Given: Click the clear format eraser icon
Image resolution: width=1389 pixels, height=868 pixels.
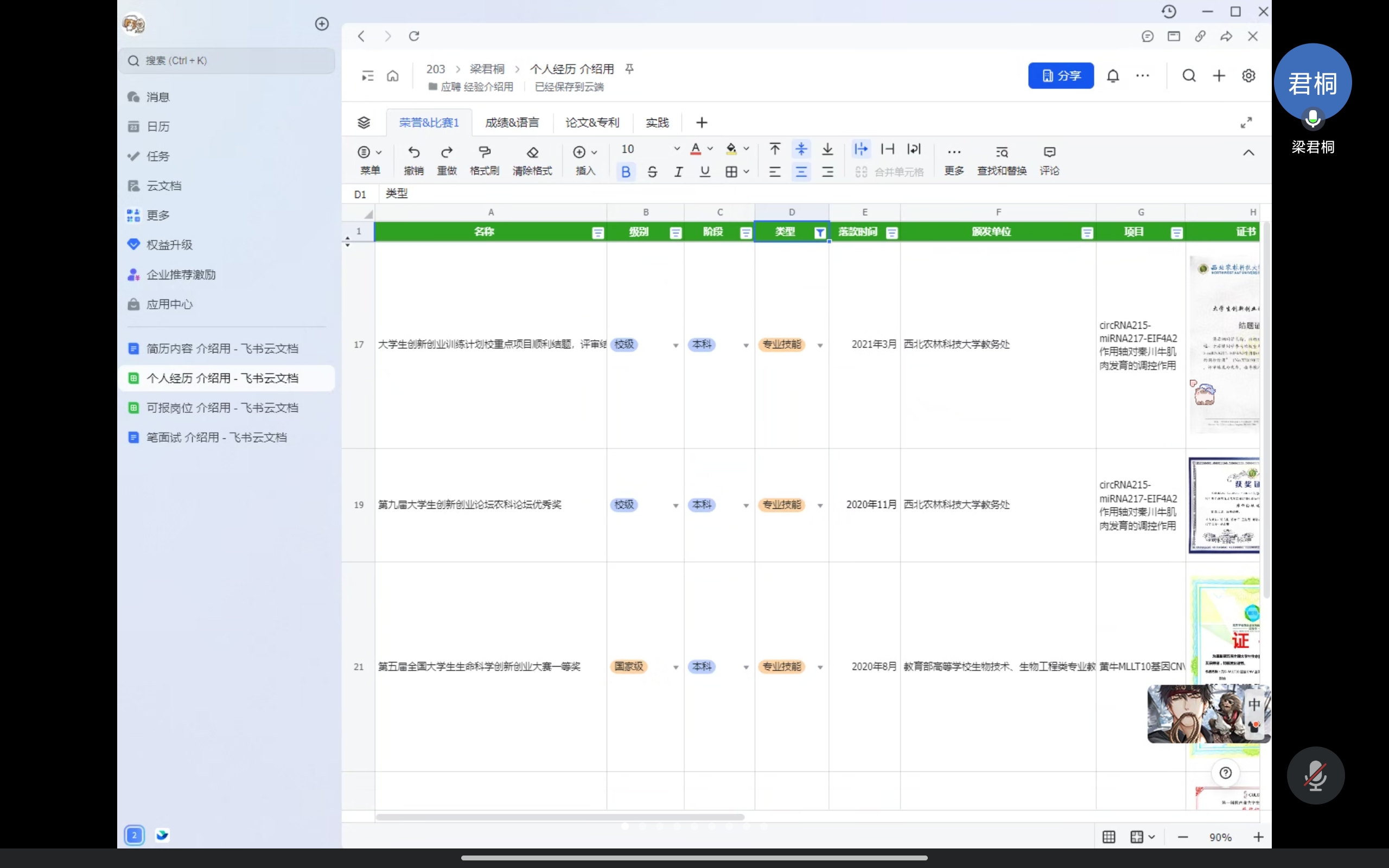Looking at the screenshot, I should [x=532, y=152].
